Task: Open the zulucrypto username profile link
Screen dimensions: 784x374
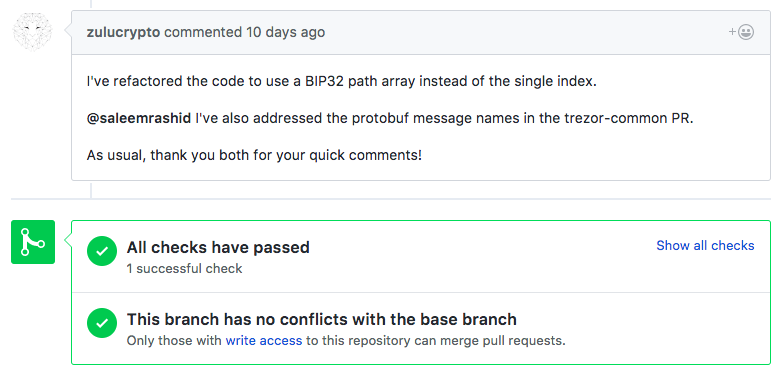Action: click(x=123, y=32)
